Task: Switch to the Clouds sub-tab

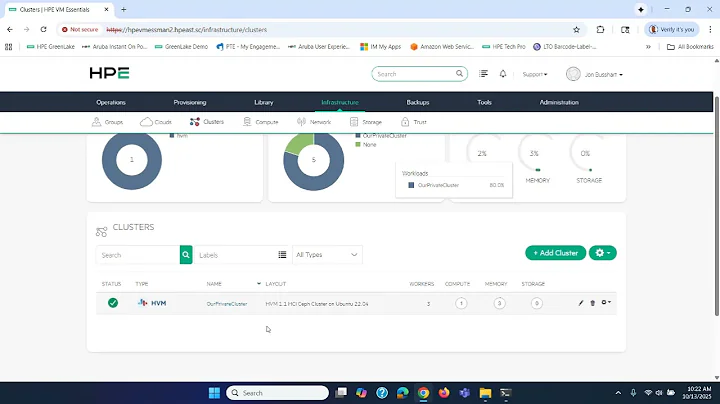Action: (156, 122)
